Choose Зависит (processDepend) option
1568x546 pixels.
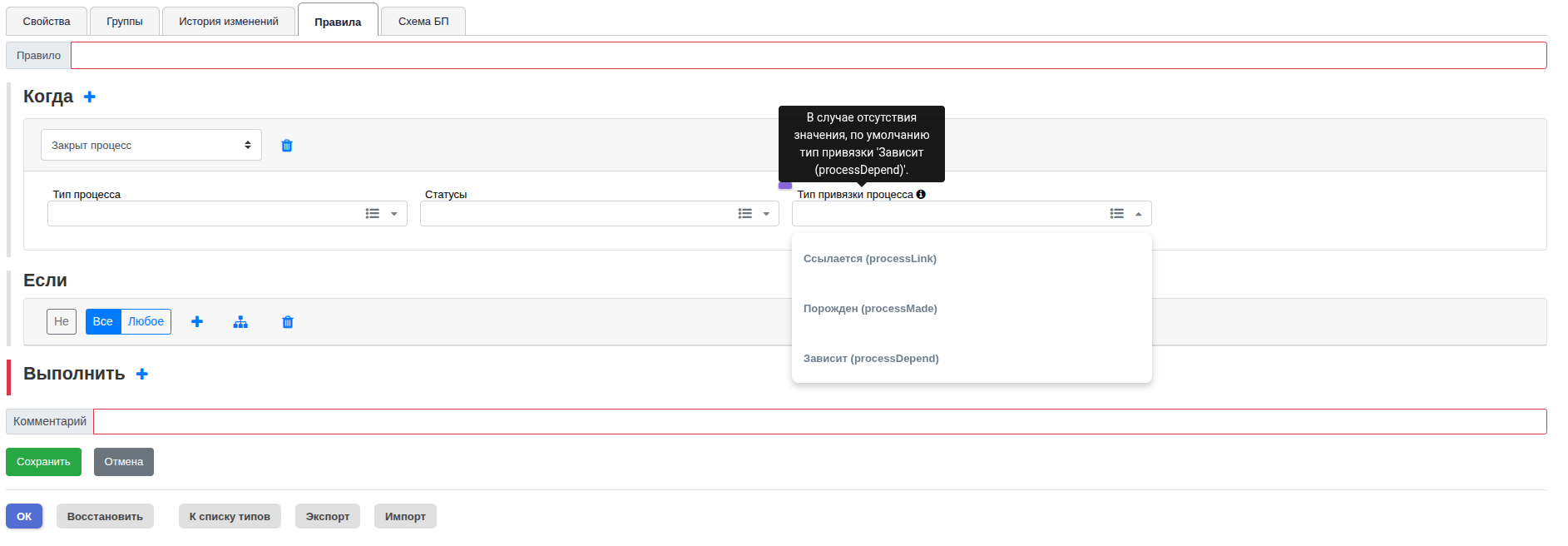point(972,359)
